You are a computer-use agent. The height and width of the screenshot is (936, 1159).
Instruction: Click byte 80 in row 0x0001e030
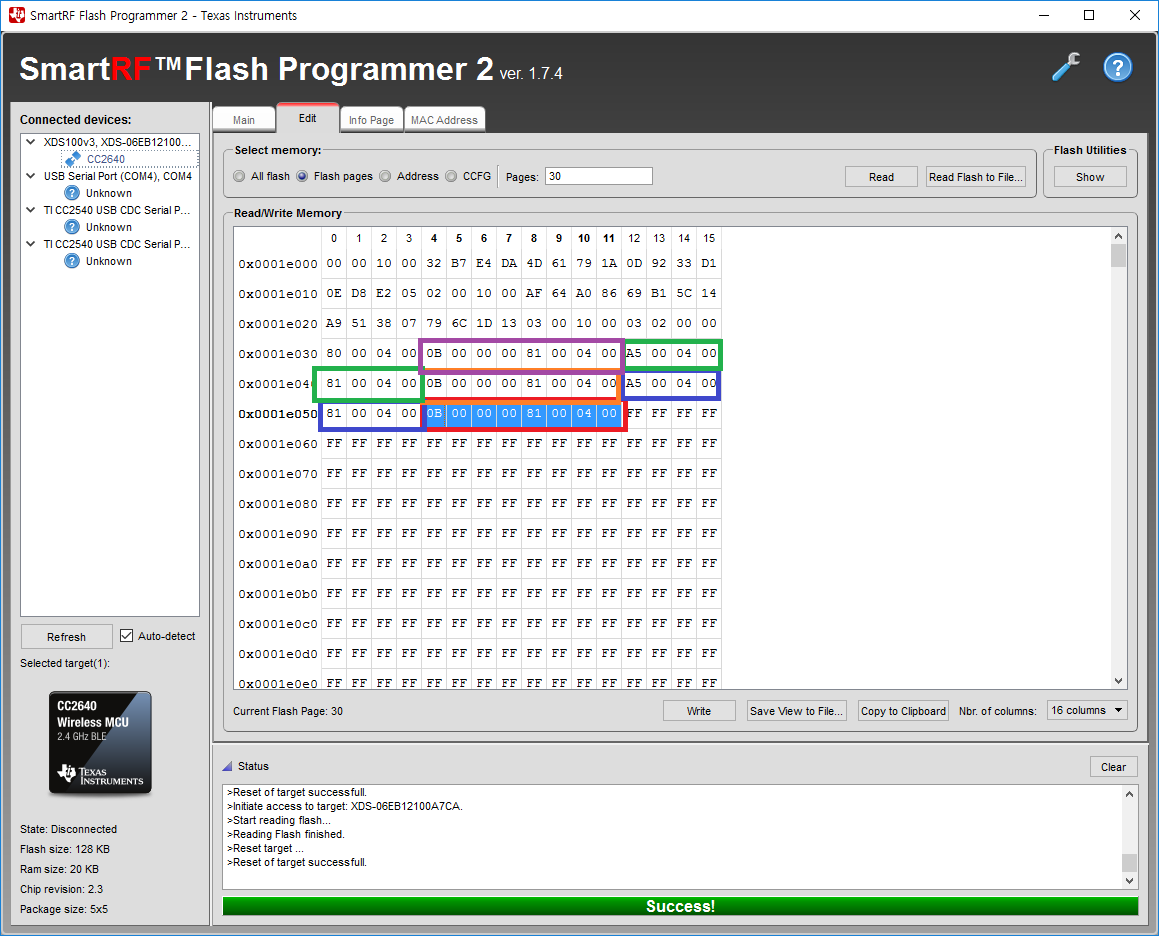(x=334, y=353)
